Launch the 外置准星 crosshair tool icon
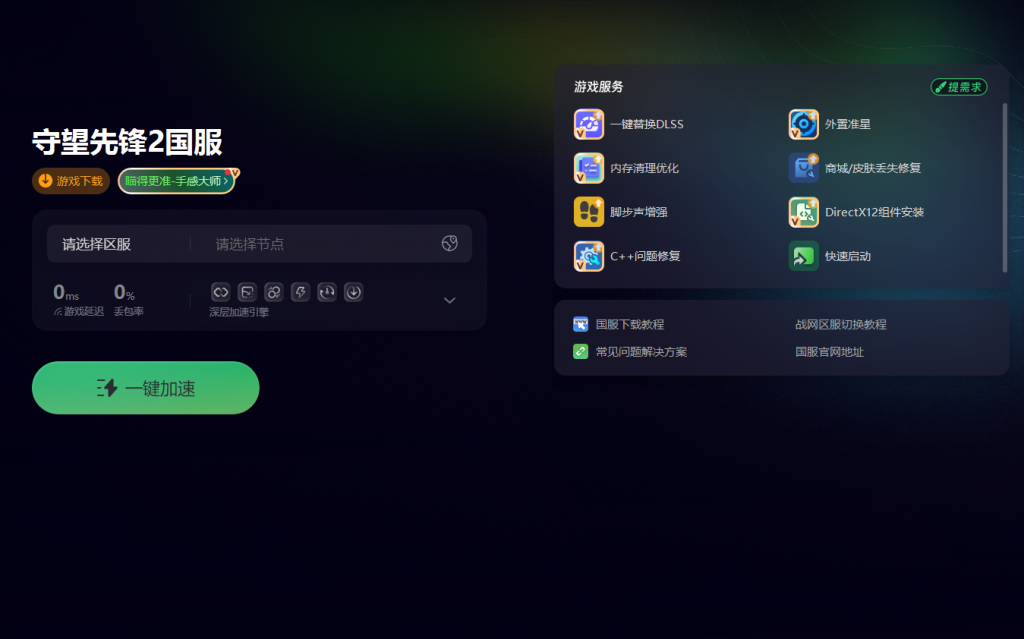The image size is (1024, 639). pyautogui.click(x=803, y=124)
